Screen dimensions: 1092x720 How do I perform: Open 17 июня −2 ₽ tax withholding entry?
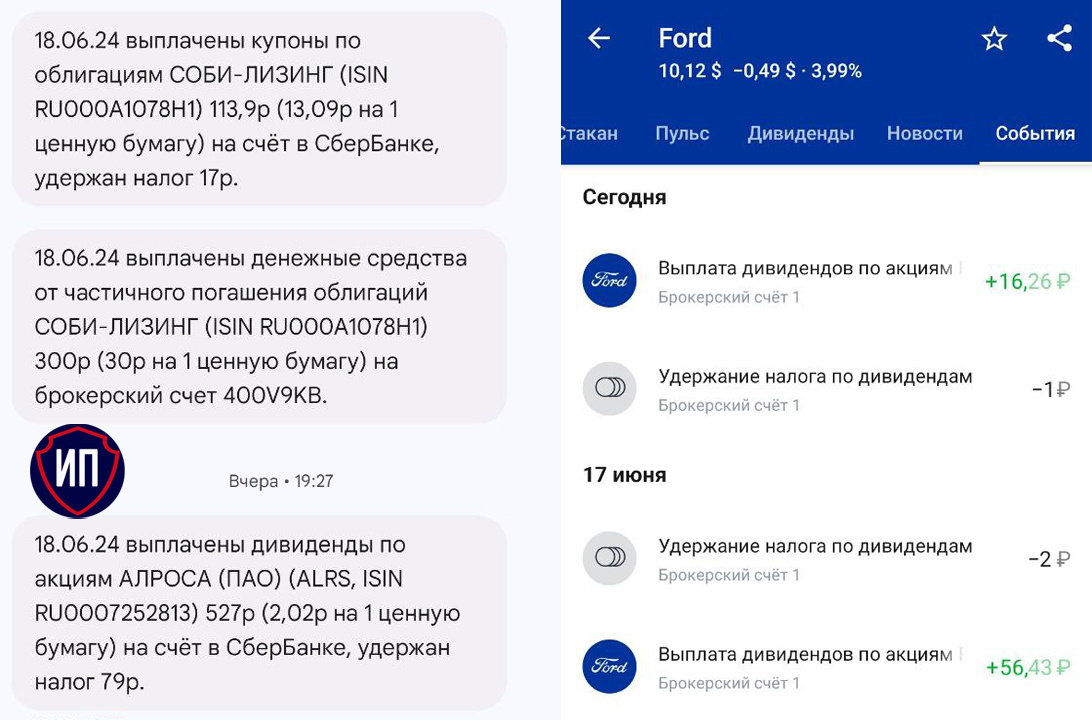coord(815,559)
